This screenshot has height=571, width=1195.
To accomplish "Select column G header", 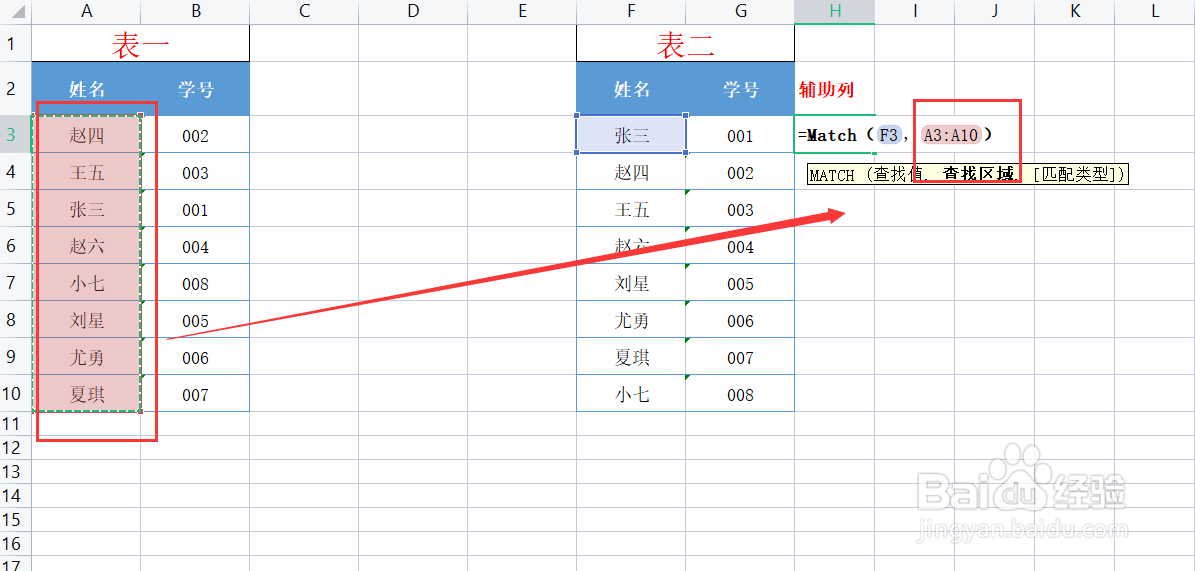I will [x=740, y=11].
